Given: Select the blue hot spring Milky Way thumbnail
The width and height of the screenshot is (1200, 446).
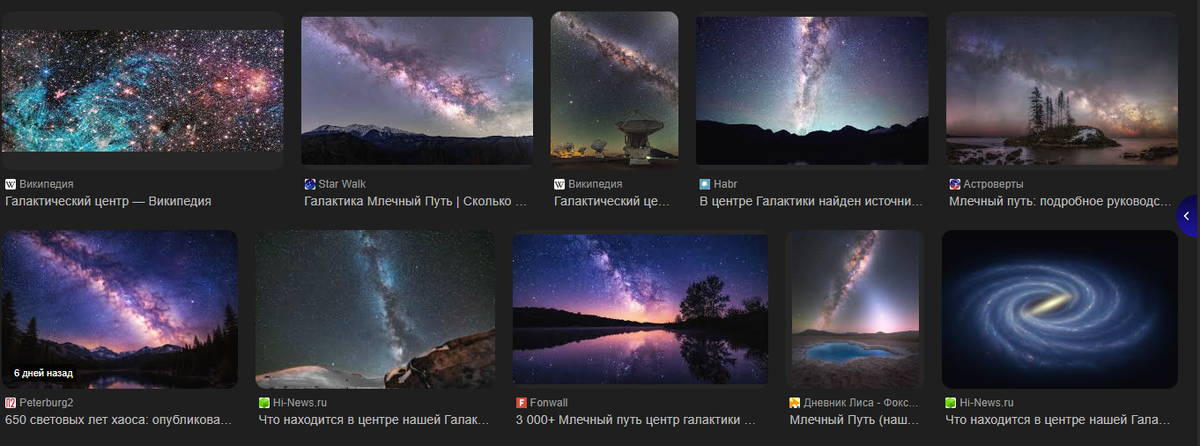Looking at the screenshot, I should pyautogui.click(x=853, y=309).
